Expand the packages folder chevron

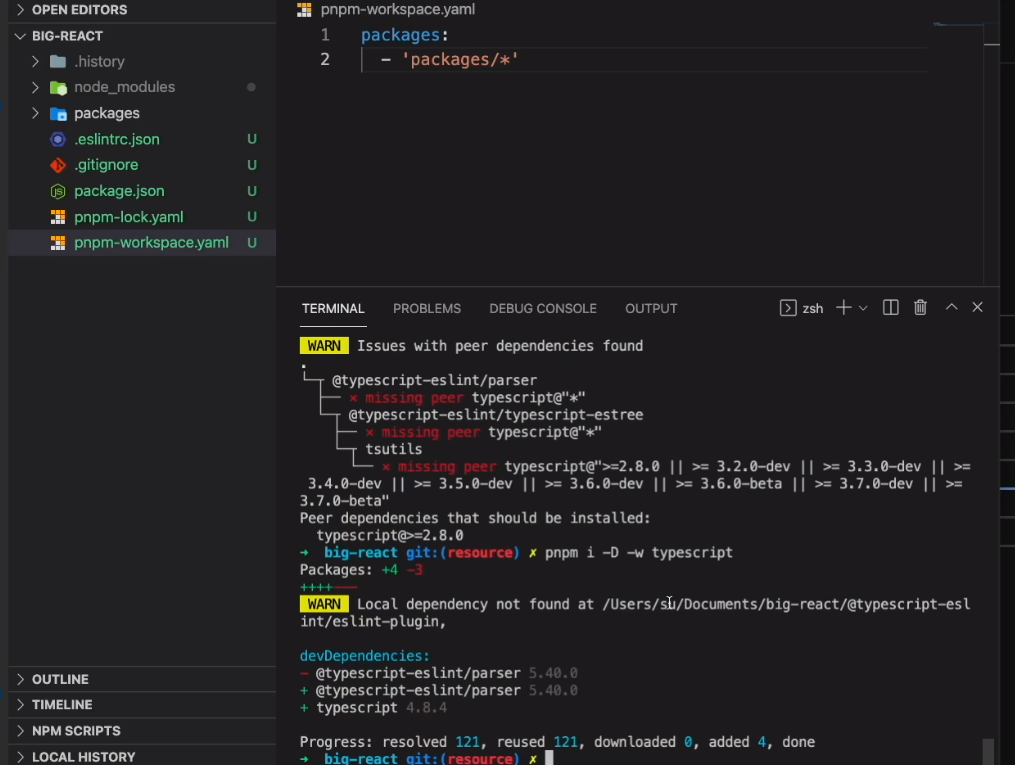click(36, 113)
